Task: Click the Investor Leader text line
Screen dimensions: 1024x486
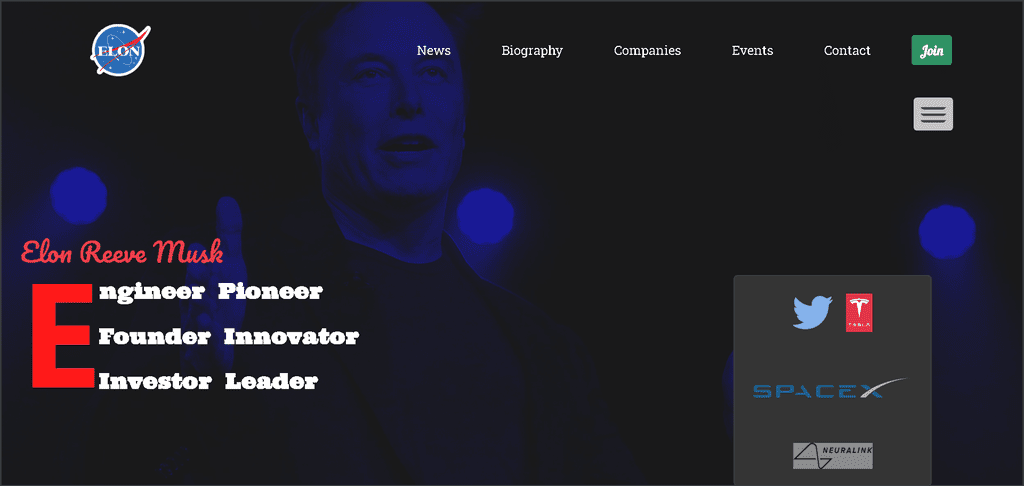Action: point(208,381)
